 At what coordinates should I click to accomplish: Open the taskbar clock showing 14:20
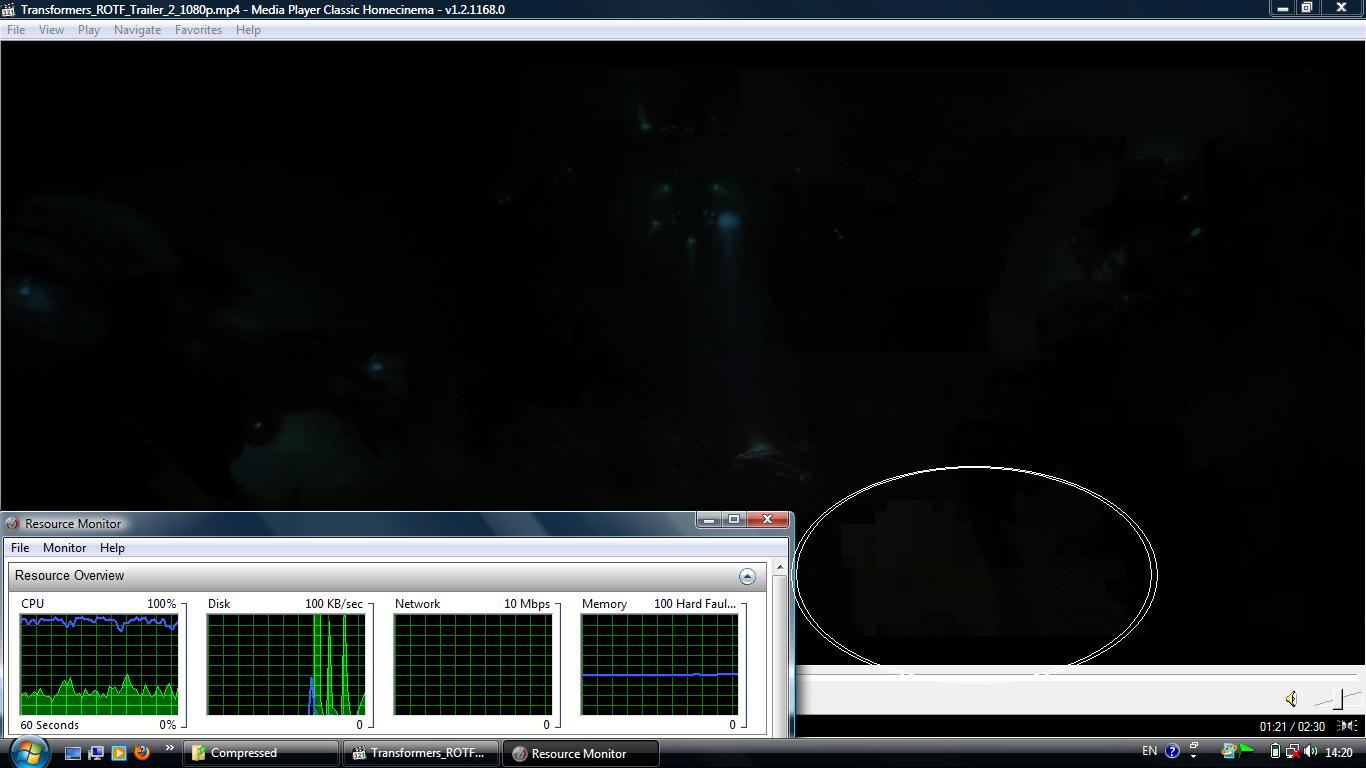pyautogui.click(x=1338, y=752)
